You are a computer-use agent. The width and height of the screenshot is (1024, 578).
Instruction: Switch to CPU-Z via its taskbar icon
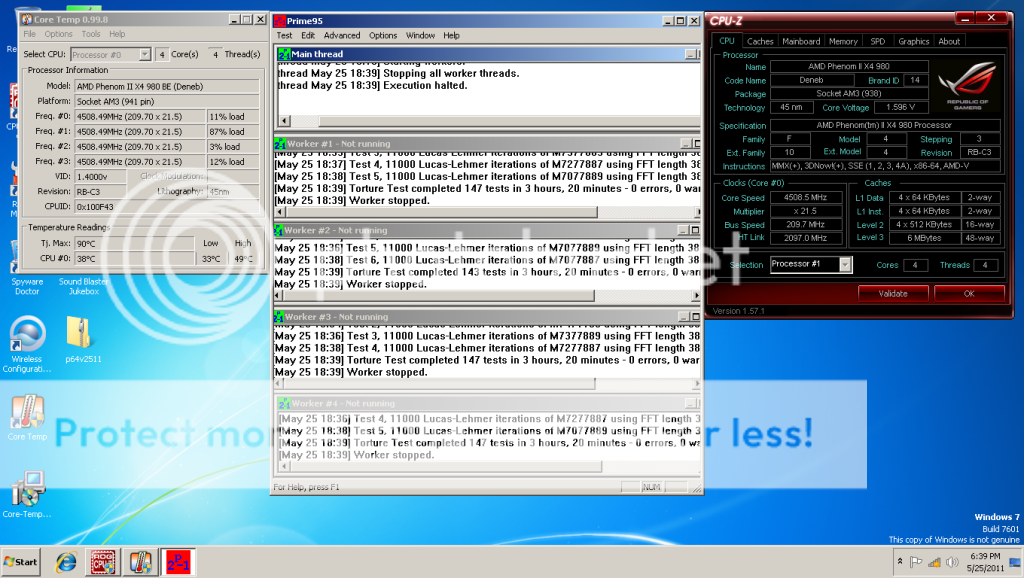(x=103, y=562)
